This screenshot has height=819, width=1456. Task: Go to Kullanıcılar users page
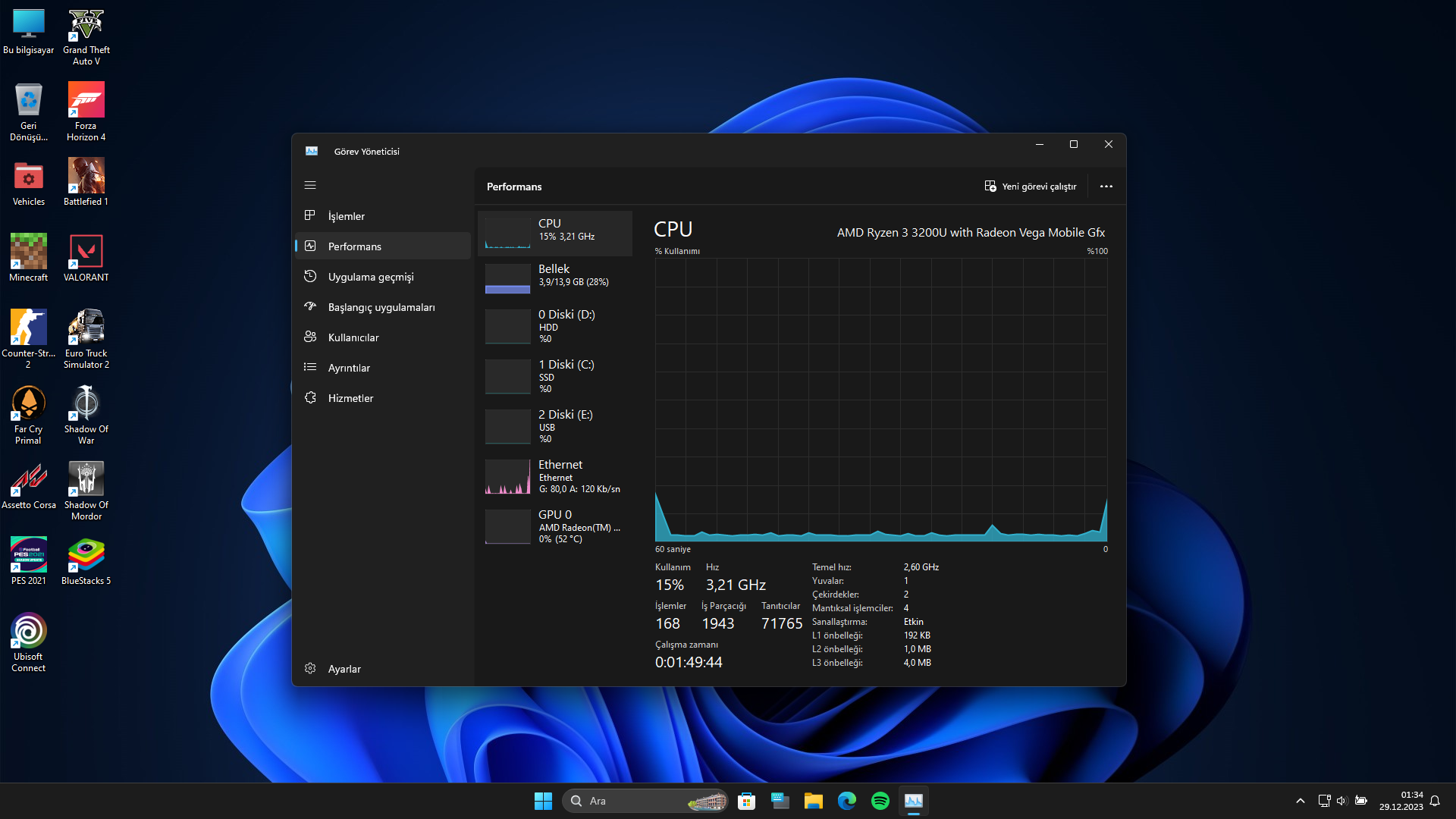[353, 337]
